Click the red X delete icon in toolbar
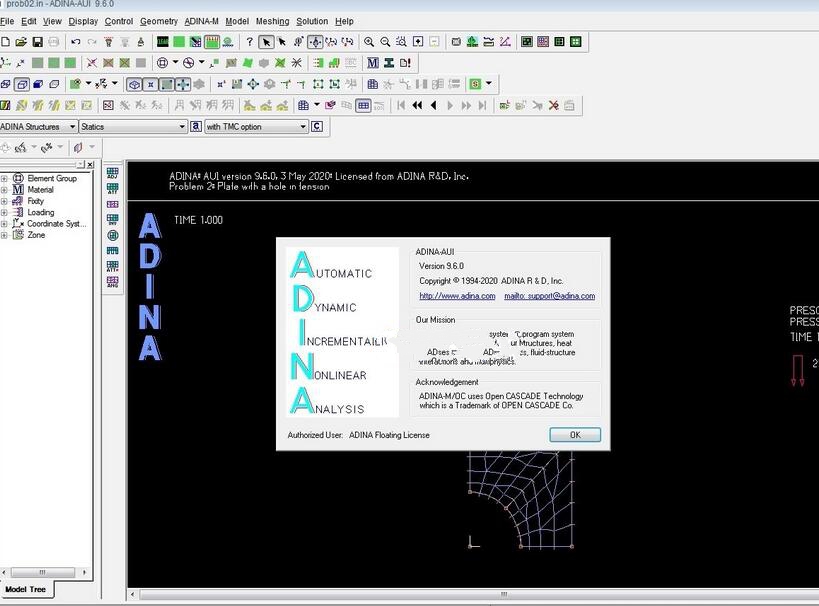819x606 pixels. tap(553, 106)
